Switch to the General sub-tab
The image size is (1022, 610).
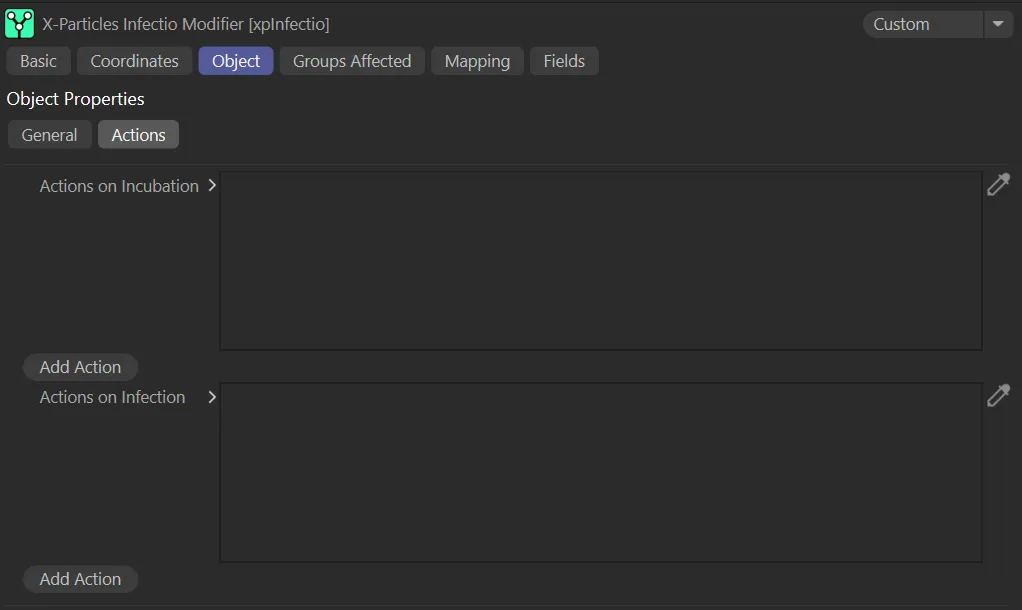click(x=49, y=135)
